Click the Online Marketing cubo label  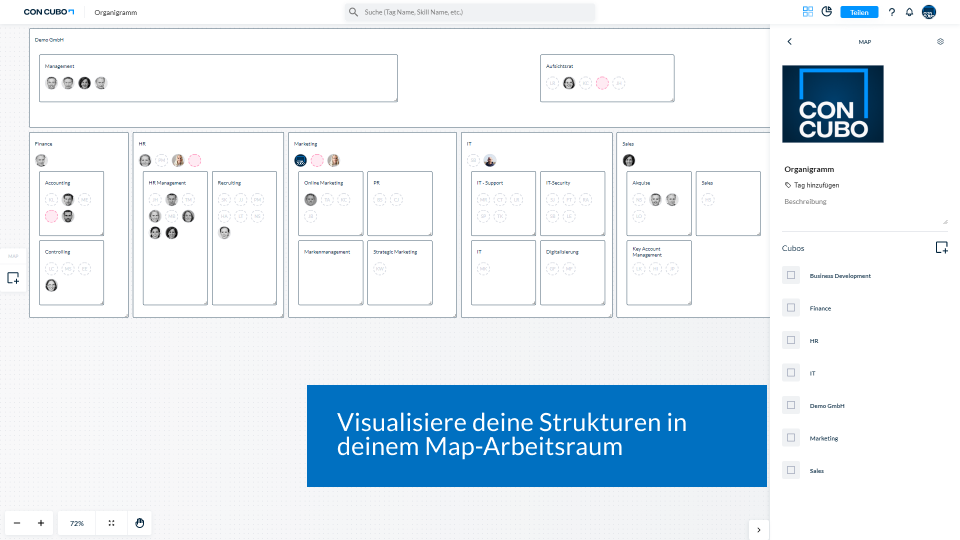click(x=323, y=183)
